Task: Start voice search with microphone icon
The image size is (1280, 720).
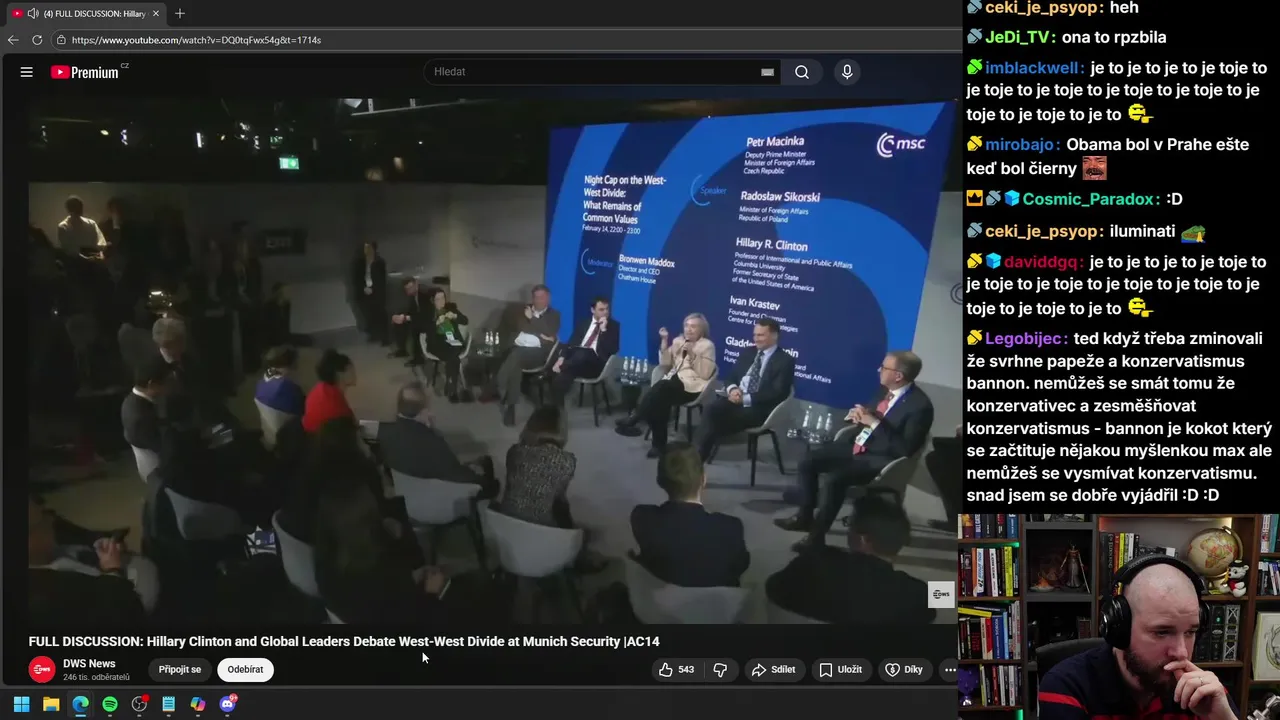Action: click(847, 72)
